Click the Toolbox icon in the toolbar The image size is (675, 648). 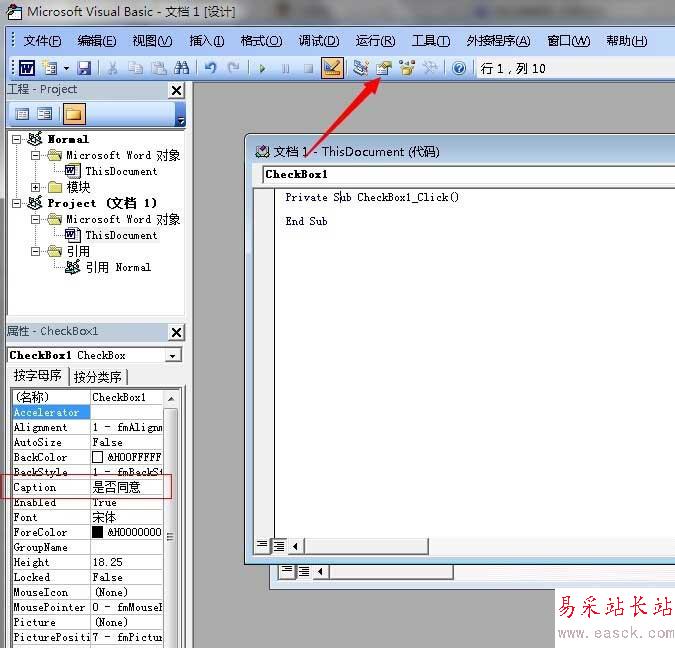(430, 68)
